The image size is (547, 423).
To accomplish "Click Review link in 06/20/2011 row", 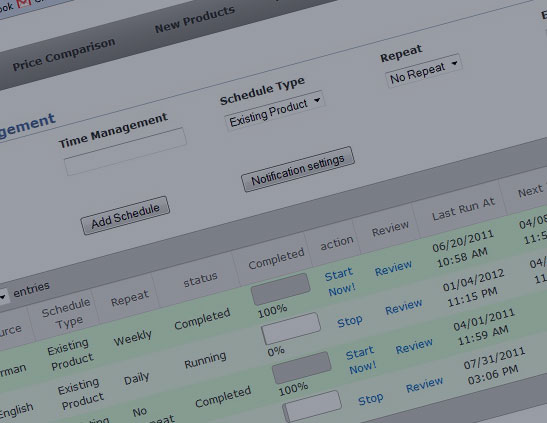I will point(393,268).
